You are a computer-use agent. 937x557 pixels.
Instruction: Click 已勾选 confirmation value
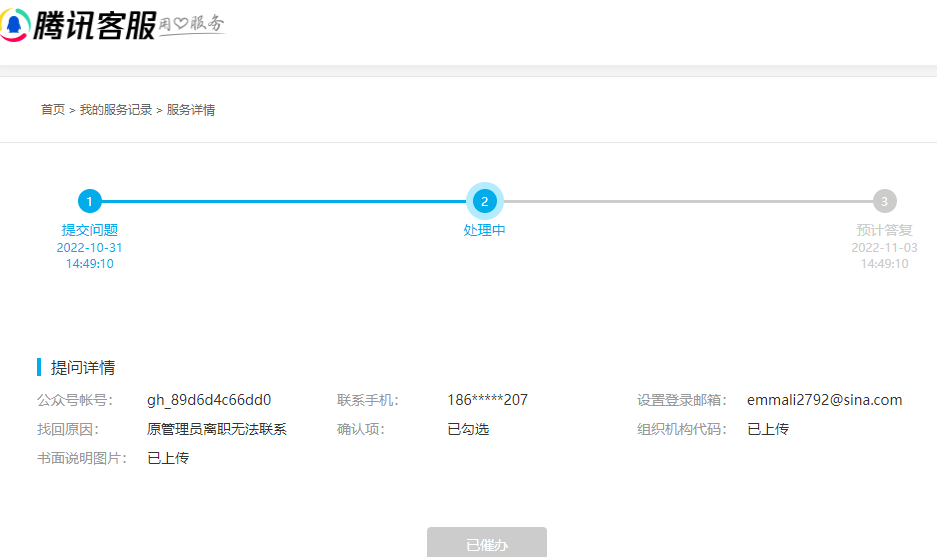pos(468,429)
